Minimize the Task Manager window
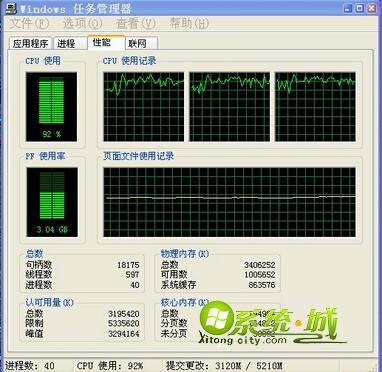The height and width of the screenshot is (372, 382). click(x=348, y=8)
